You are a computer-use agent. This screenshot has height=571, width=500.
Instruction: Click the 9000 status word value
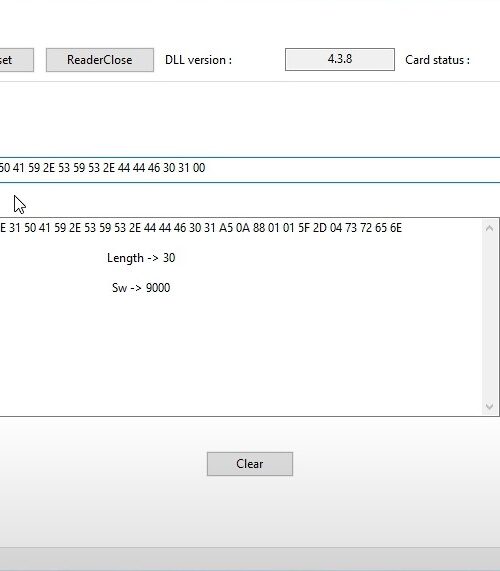tap(158, 288)
